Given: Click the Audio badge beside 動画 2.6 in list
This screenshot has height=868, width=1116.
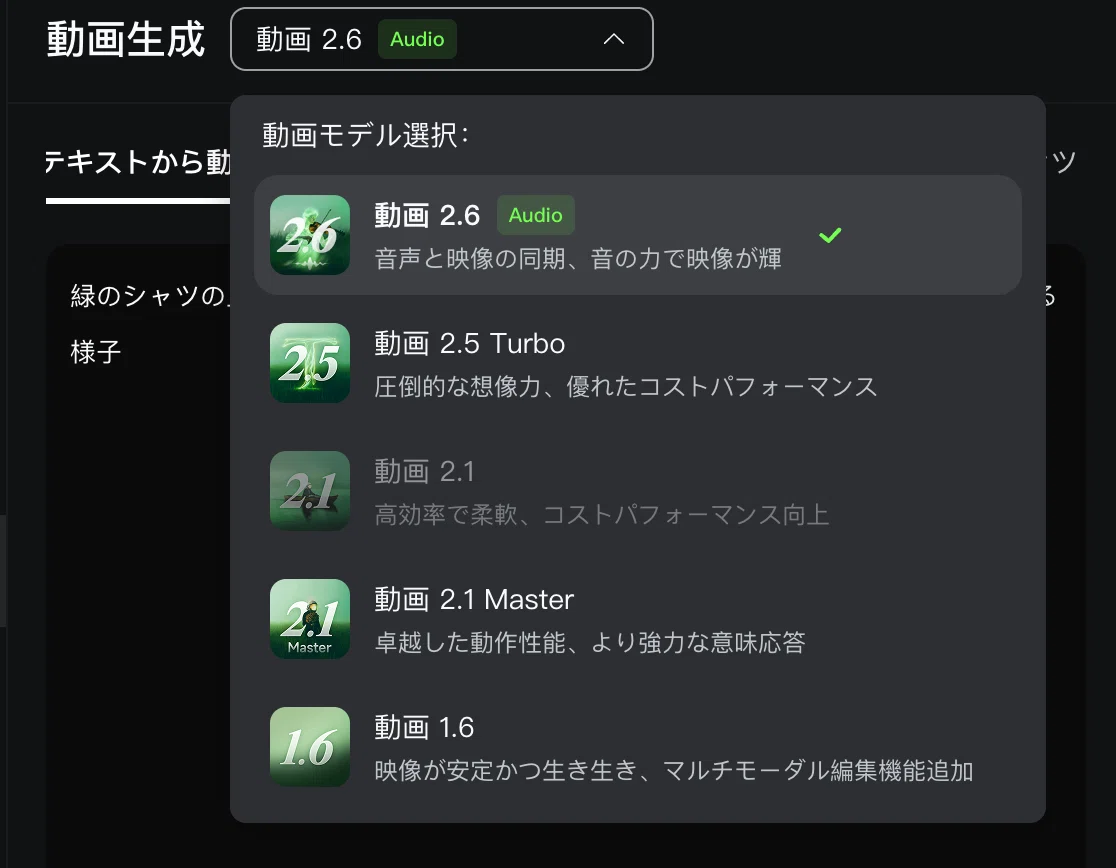Looking at the screenshot, I should click(x=535, y=215).
